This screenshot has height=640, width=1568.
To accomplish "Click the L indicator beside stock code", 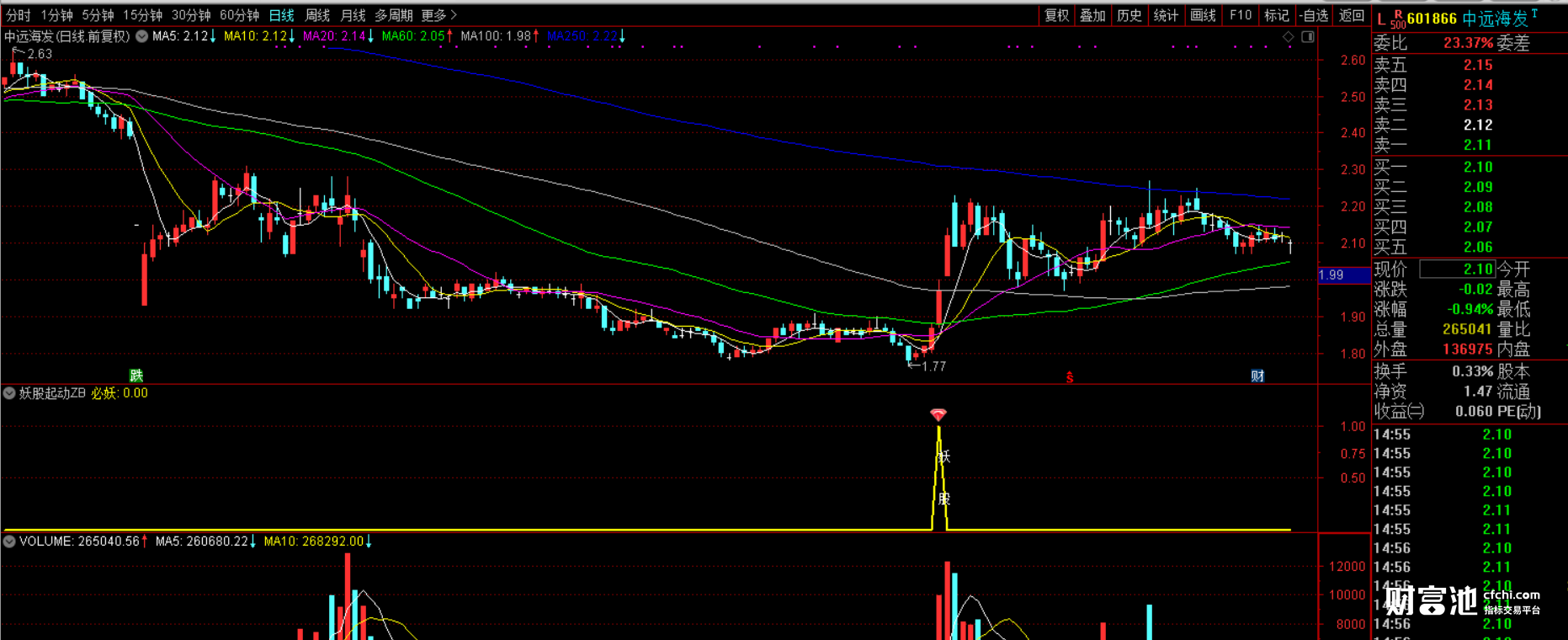I will [x=1381, y=19].
